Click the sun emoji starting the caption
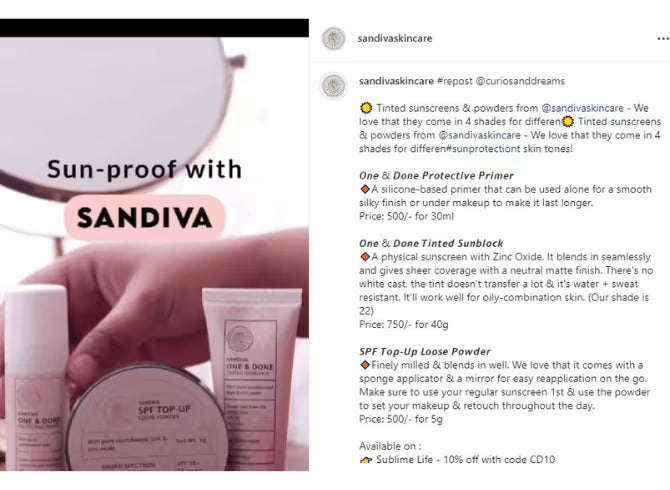Screen dimensions: 670x490 [366, 108]
